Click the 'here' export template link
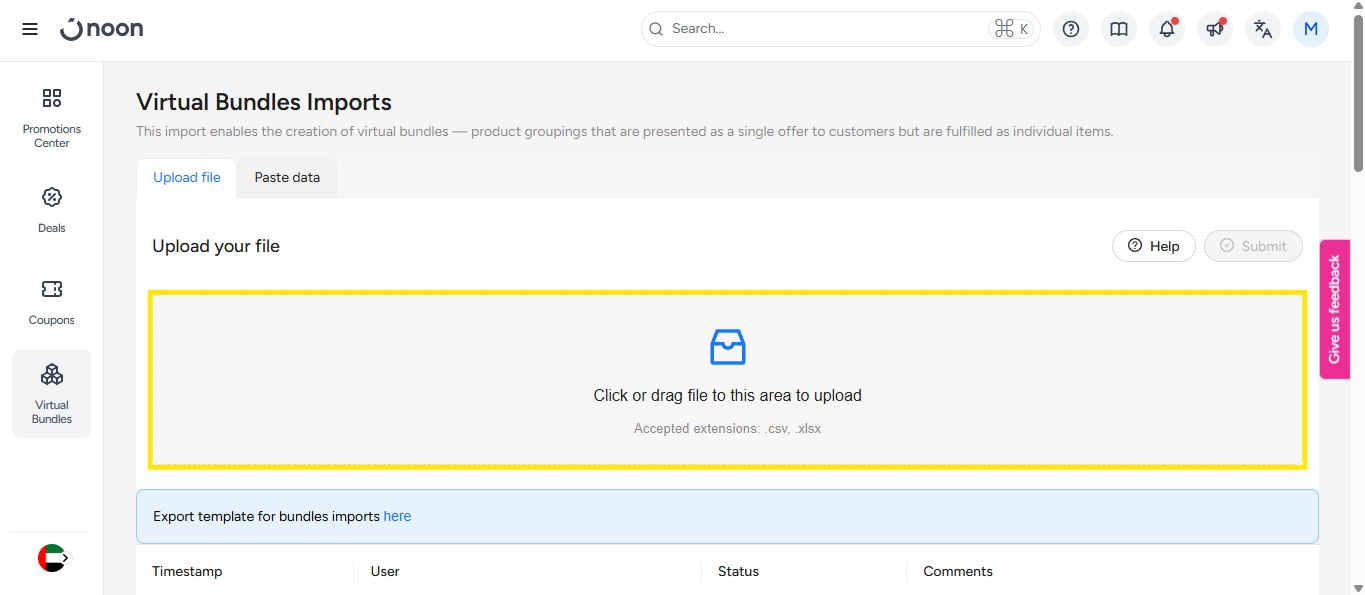Viewport: 1365px width, 595px height. pyautogui.click(x=397, y=517)
